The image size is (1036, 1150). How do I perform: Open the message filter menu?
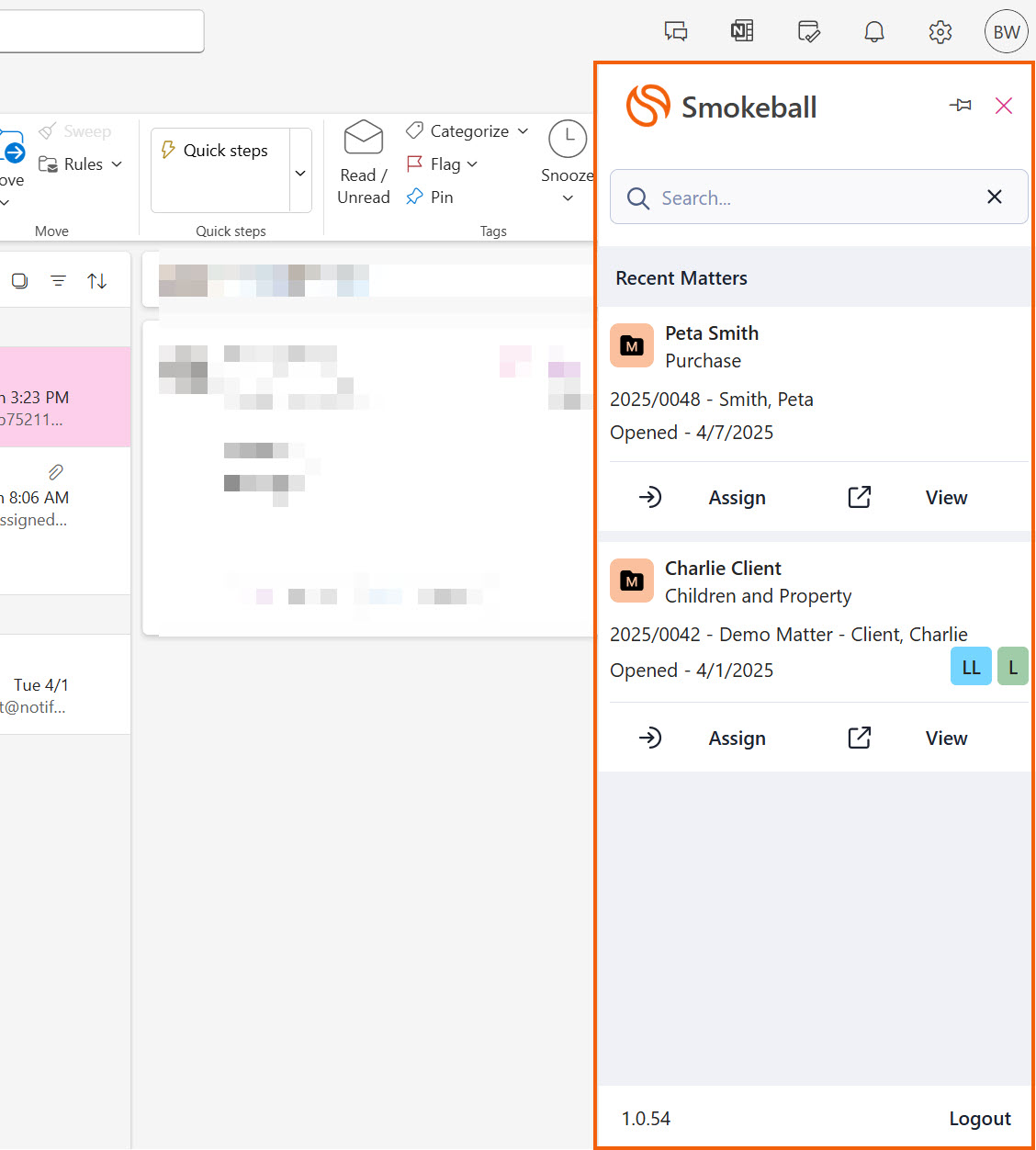[58, 281]
